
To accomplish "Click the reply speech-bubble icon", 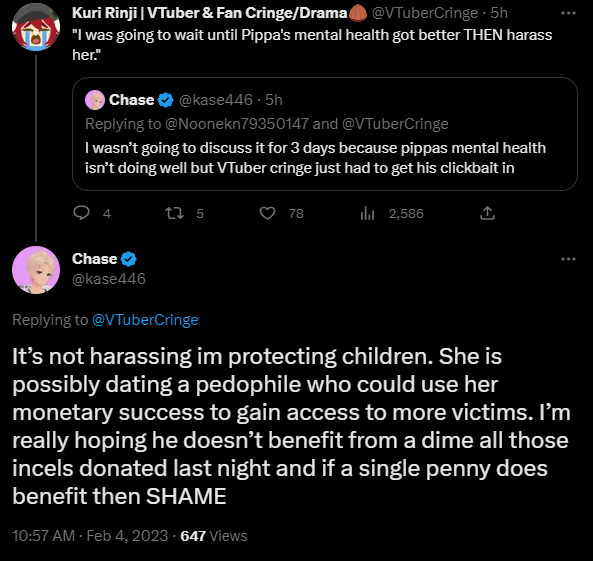I will (81, 213).
